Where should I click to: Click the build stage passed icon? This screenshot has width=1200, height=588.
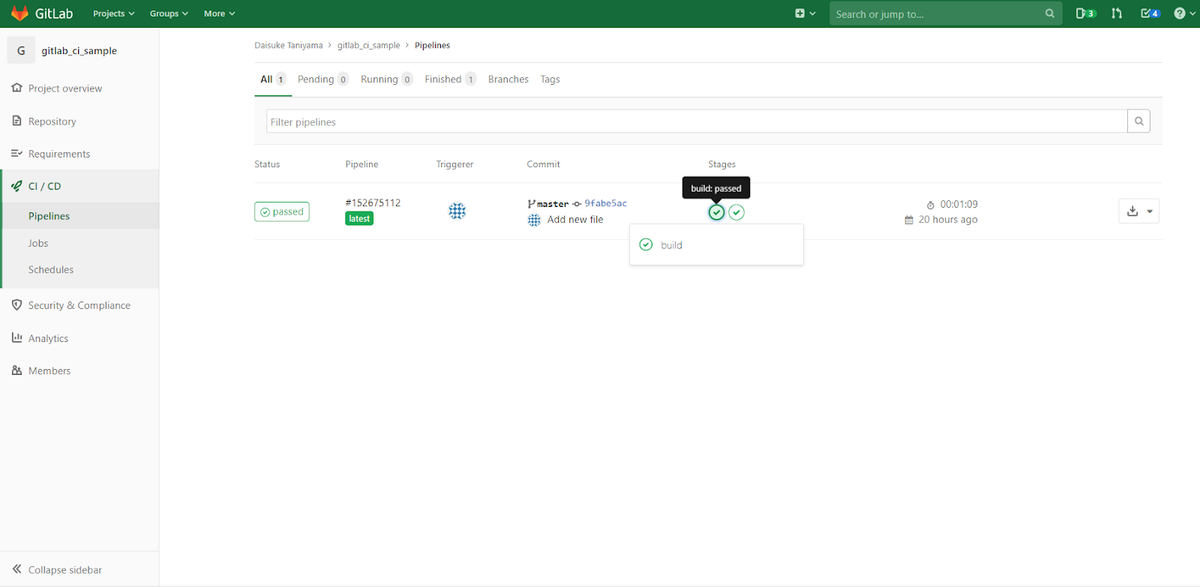tap(716, 212)
